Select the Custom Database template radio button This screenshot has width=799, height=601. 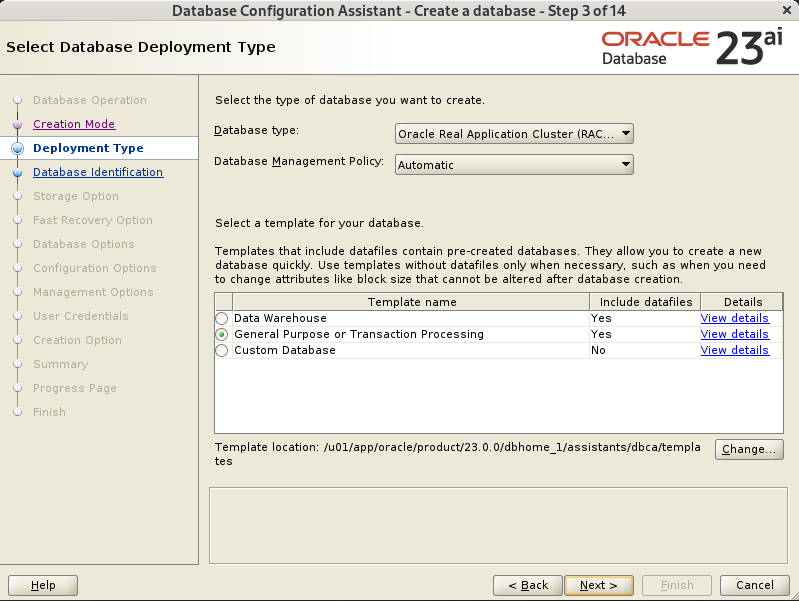222,351
